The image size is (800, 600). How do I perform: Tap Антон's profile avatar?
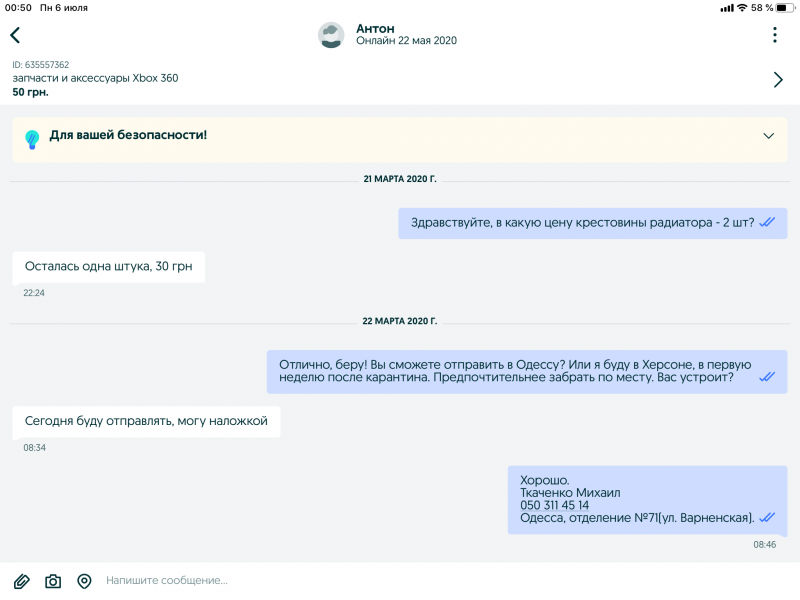331,35
